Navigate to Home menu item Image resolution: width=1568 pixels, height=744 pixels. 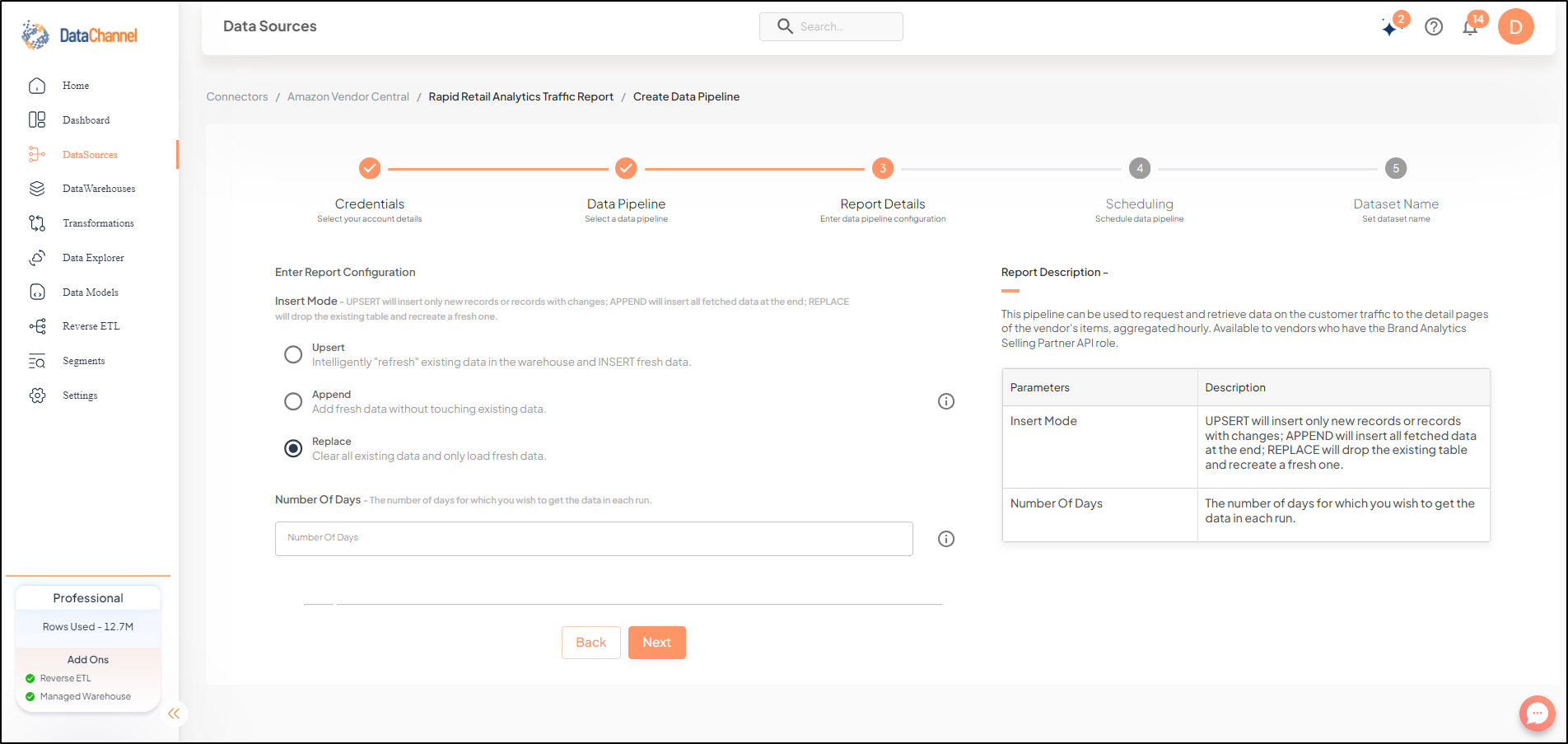point(76,86)
